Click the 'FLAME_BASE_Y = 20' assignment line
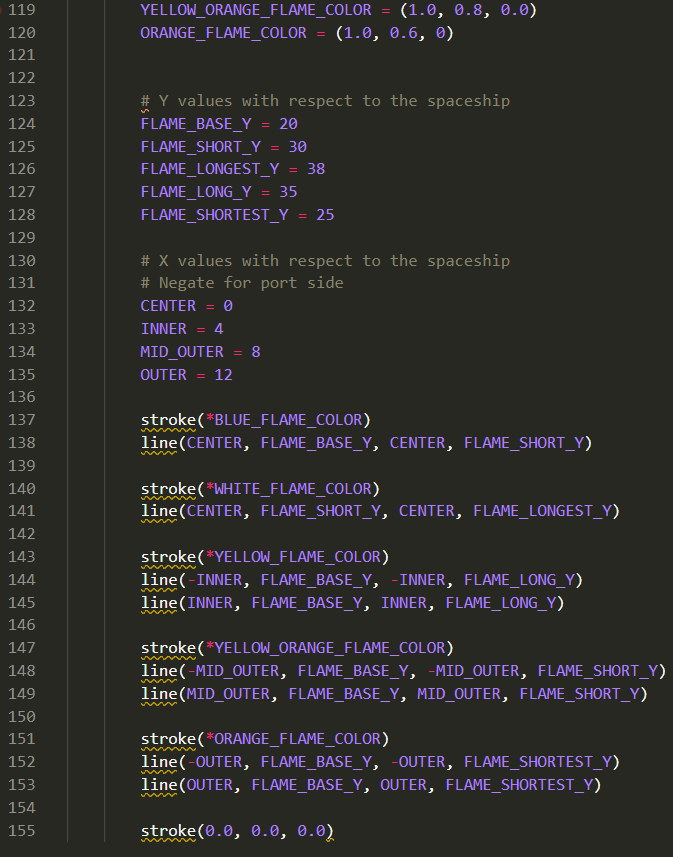673x857 pixels. point(219,124)
